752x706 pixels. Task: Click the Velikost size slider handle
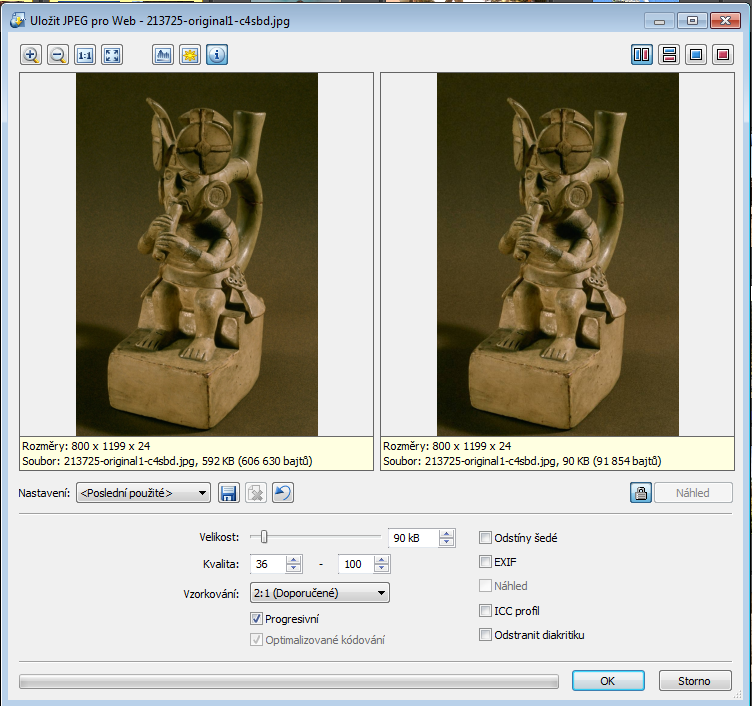pyautogui.click(x=264, y=537)
